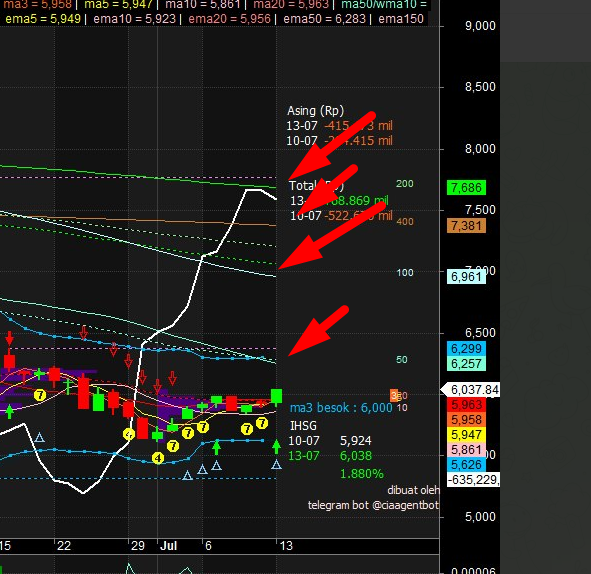Click the yellow 5,947 price tag

click(x=466, y=435)
